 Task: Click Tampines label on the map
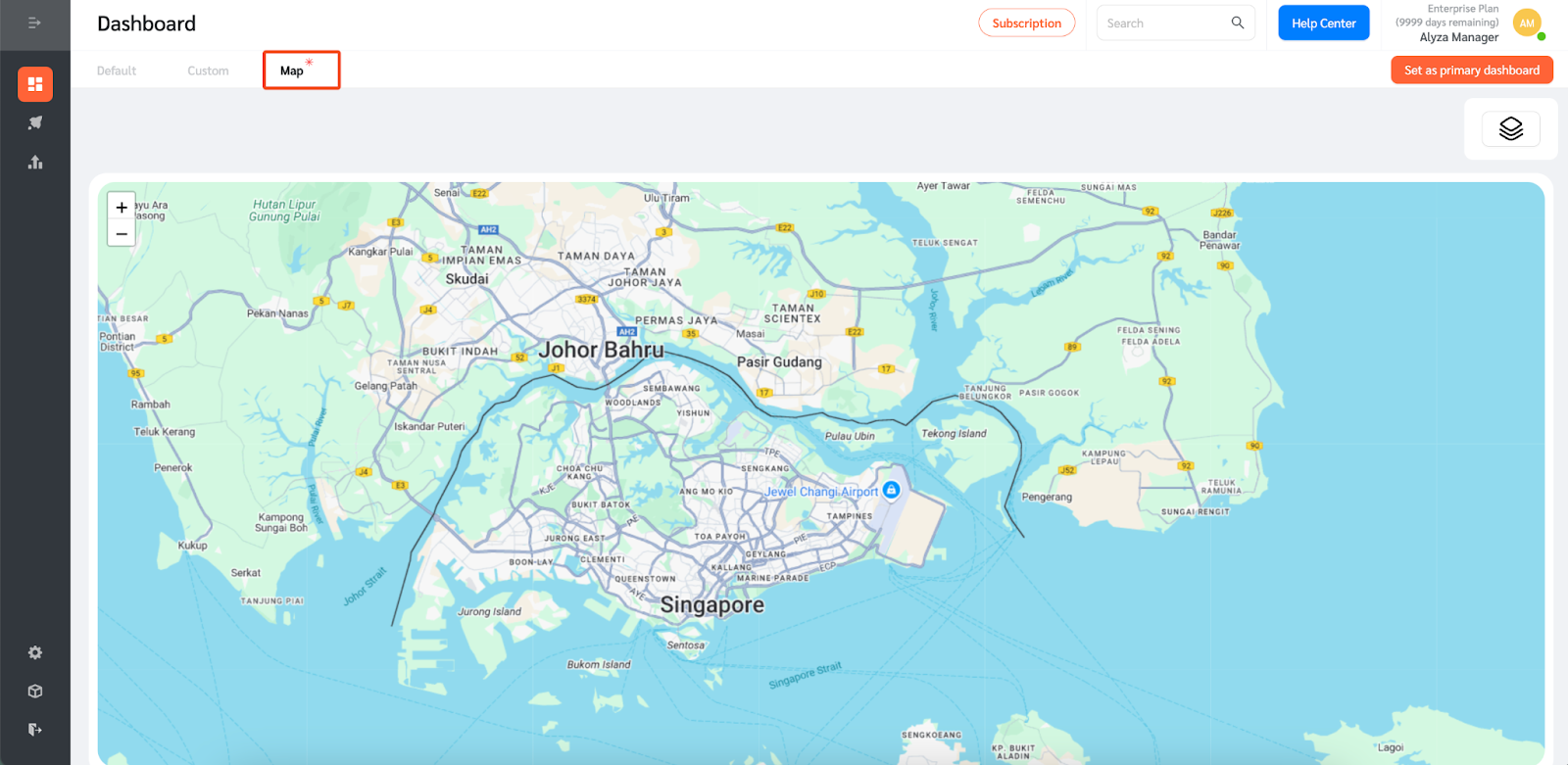pos(849,516)
